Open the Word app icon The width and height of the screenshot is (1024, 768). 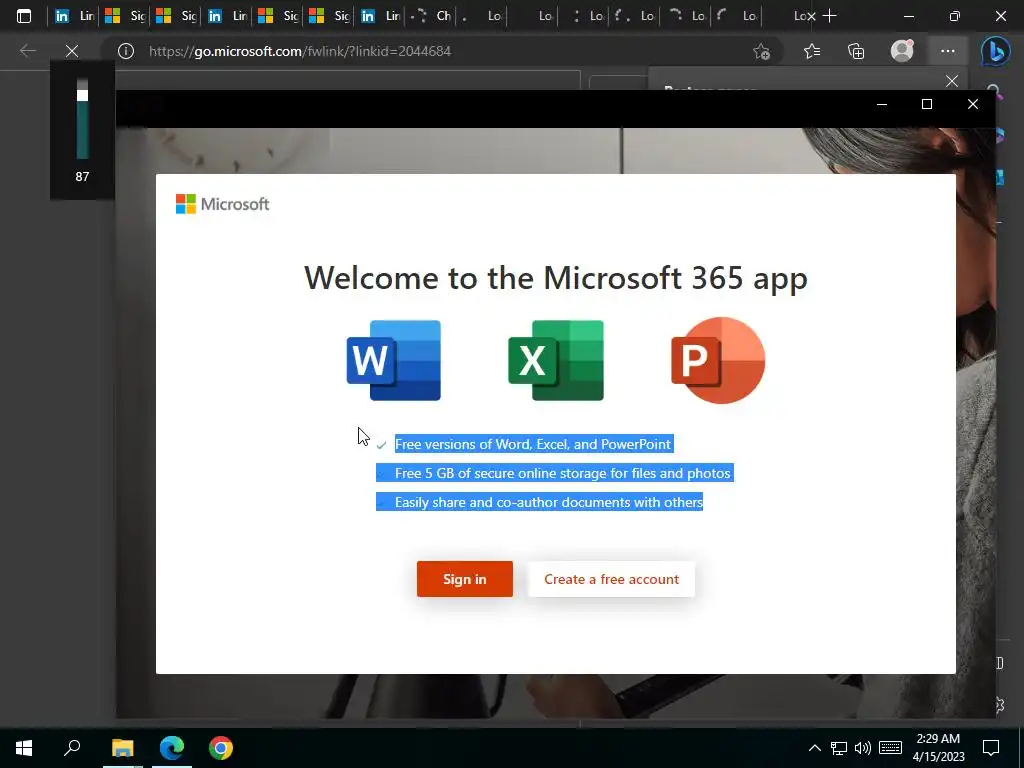pyautogui.click(x=394, y=360)
